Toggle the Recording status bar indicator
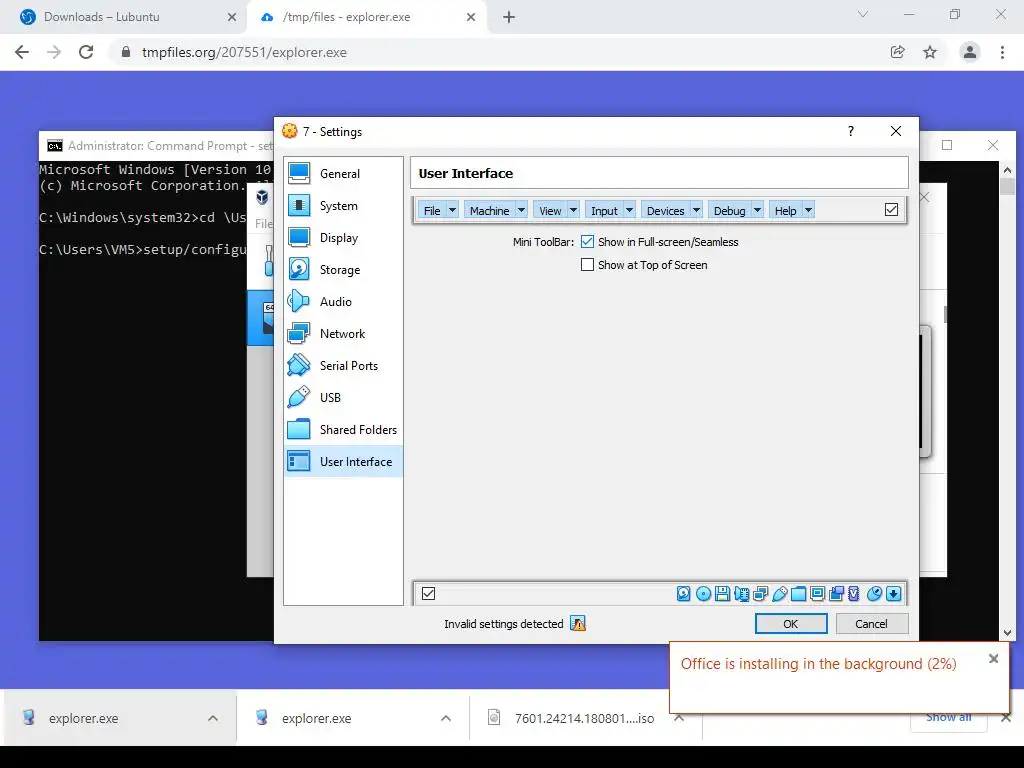 click(836, 594)
